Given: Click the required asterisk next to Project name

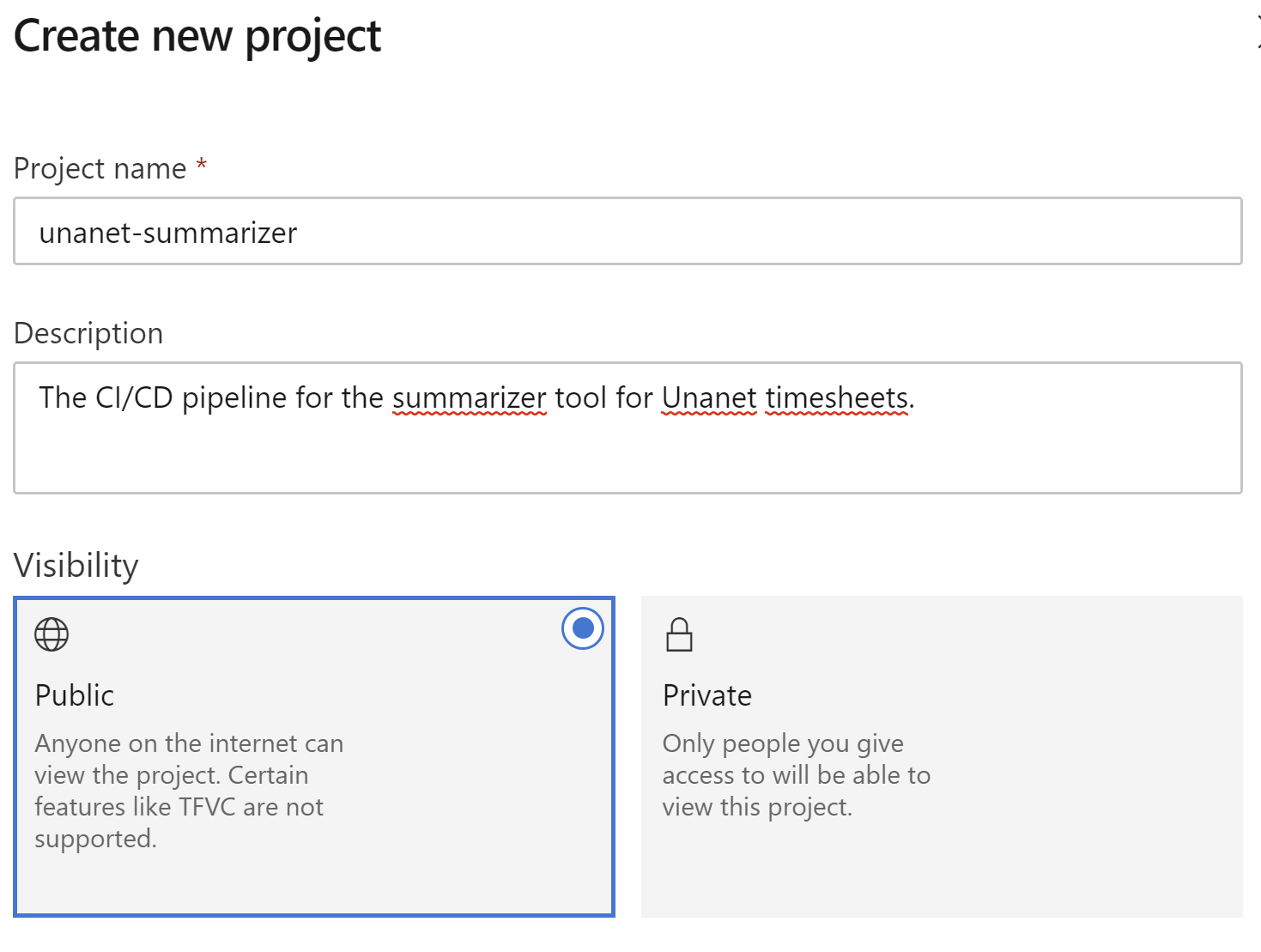Looking at the screenshot, I should click(x=200, y=168).
